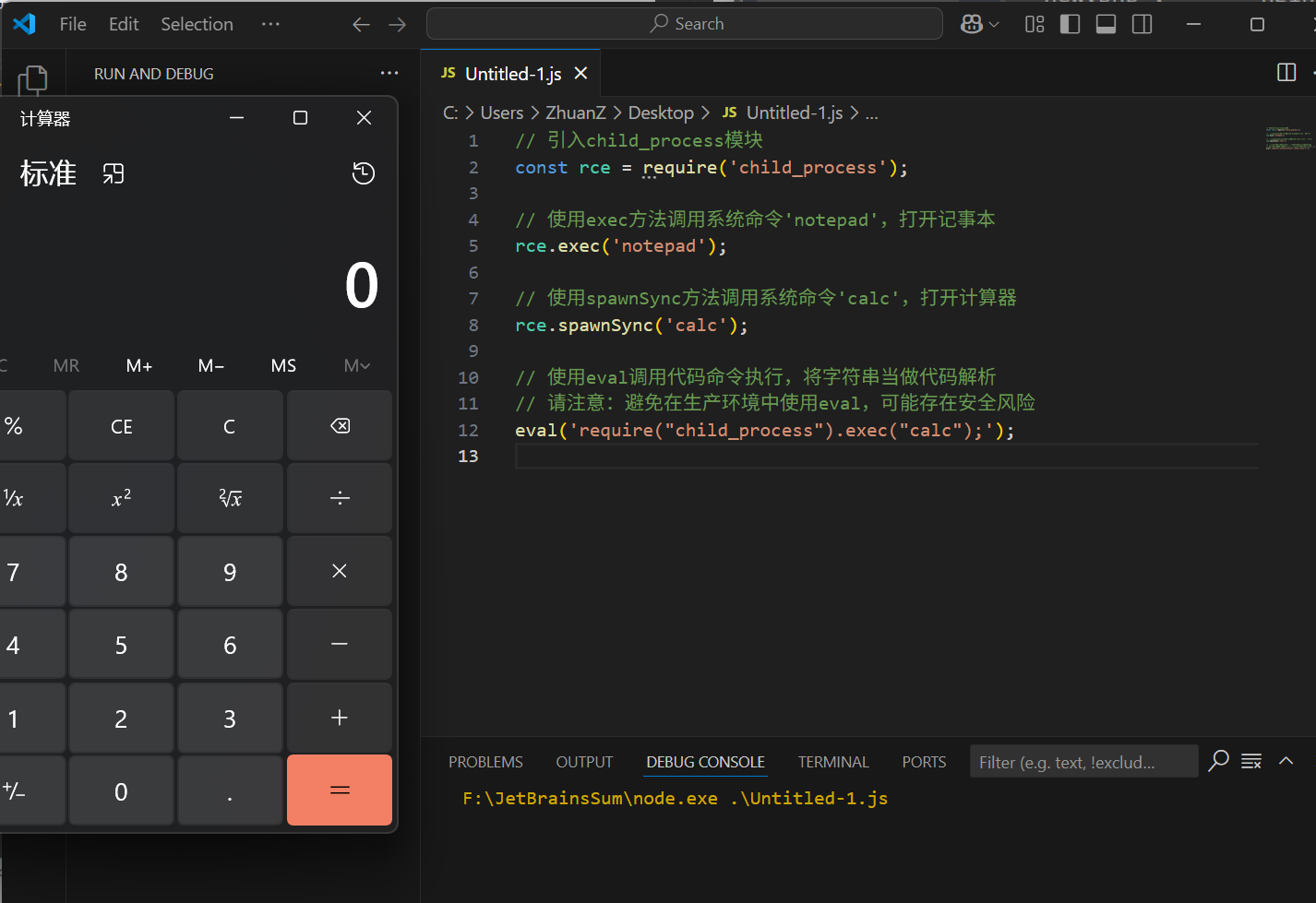The width and height of the screenshot is (1316, 903).
Task: Switch to the PROBLEMS panel tab
Action: point(485,762)
